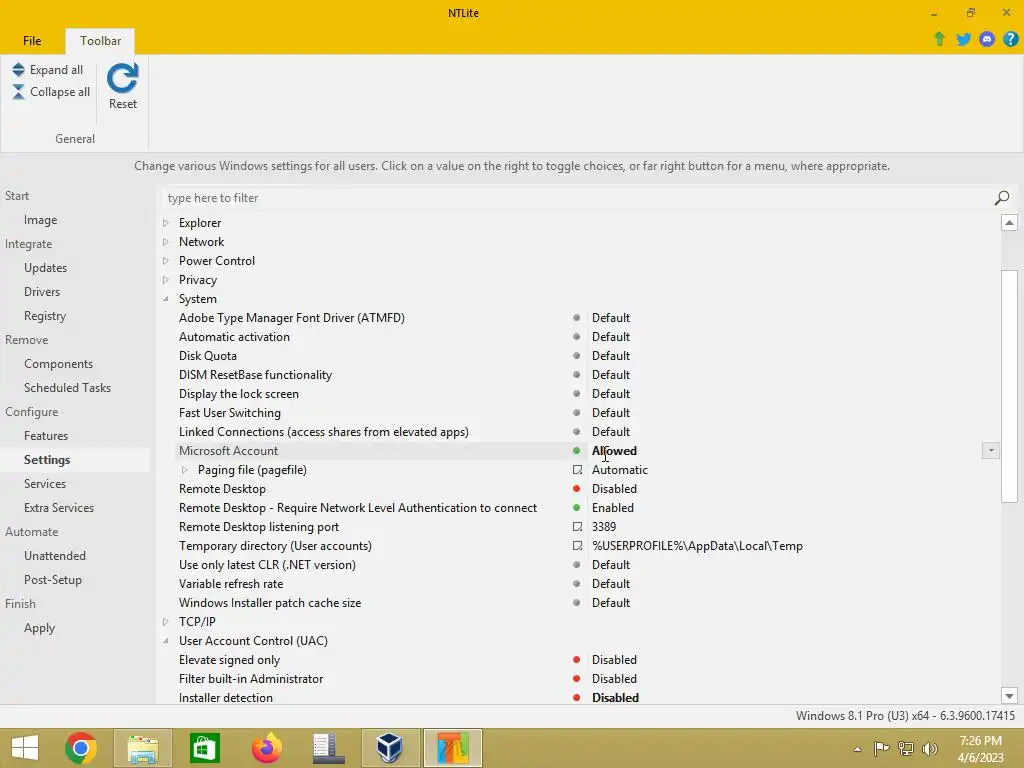Click Expand all button
Image resolution: width=1024 pixels, height=768 pixels.
click(x=48, y=70)
